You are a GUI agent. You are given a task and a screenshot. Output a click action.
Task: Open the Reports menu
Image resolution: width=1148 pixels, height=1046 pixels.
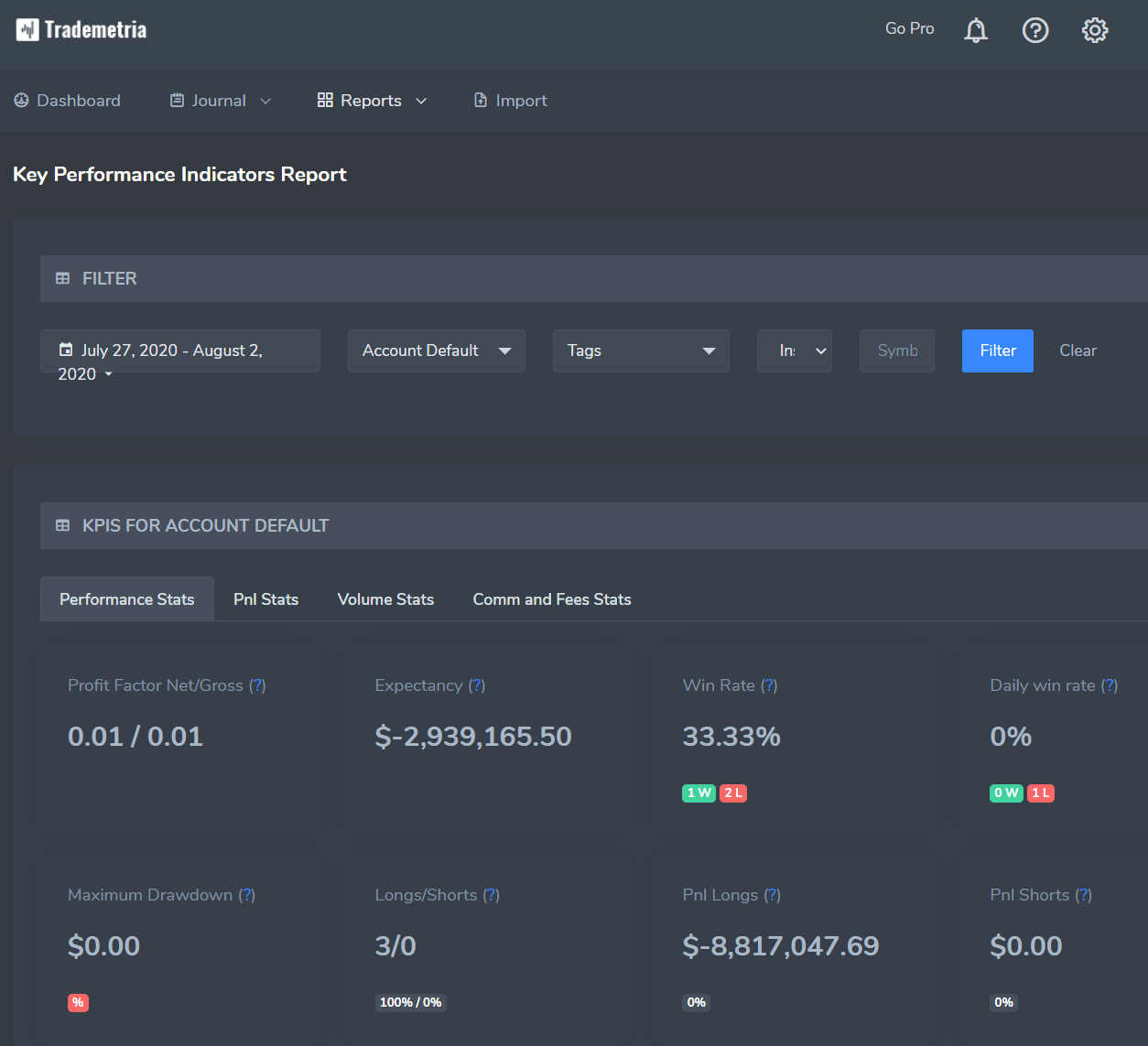(x=373, y=101)
